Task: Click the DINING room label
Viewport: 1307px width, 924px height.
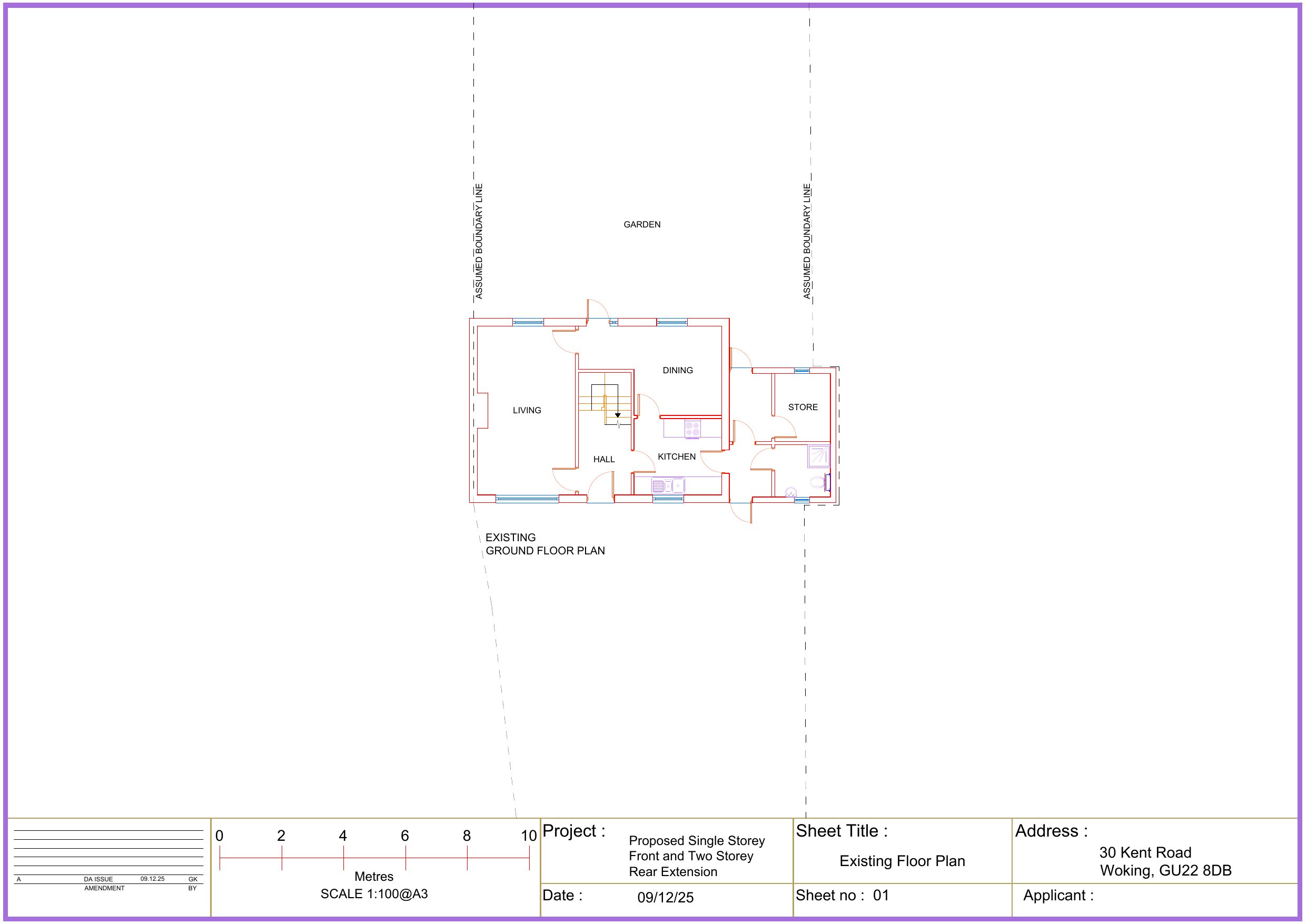Action: pos(677,371)
